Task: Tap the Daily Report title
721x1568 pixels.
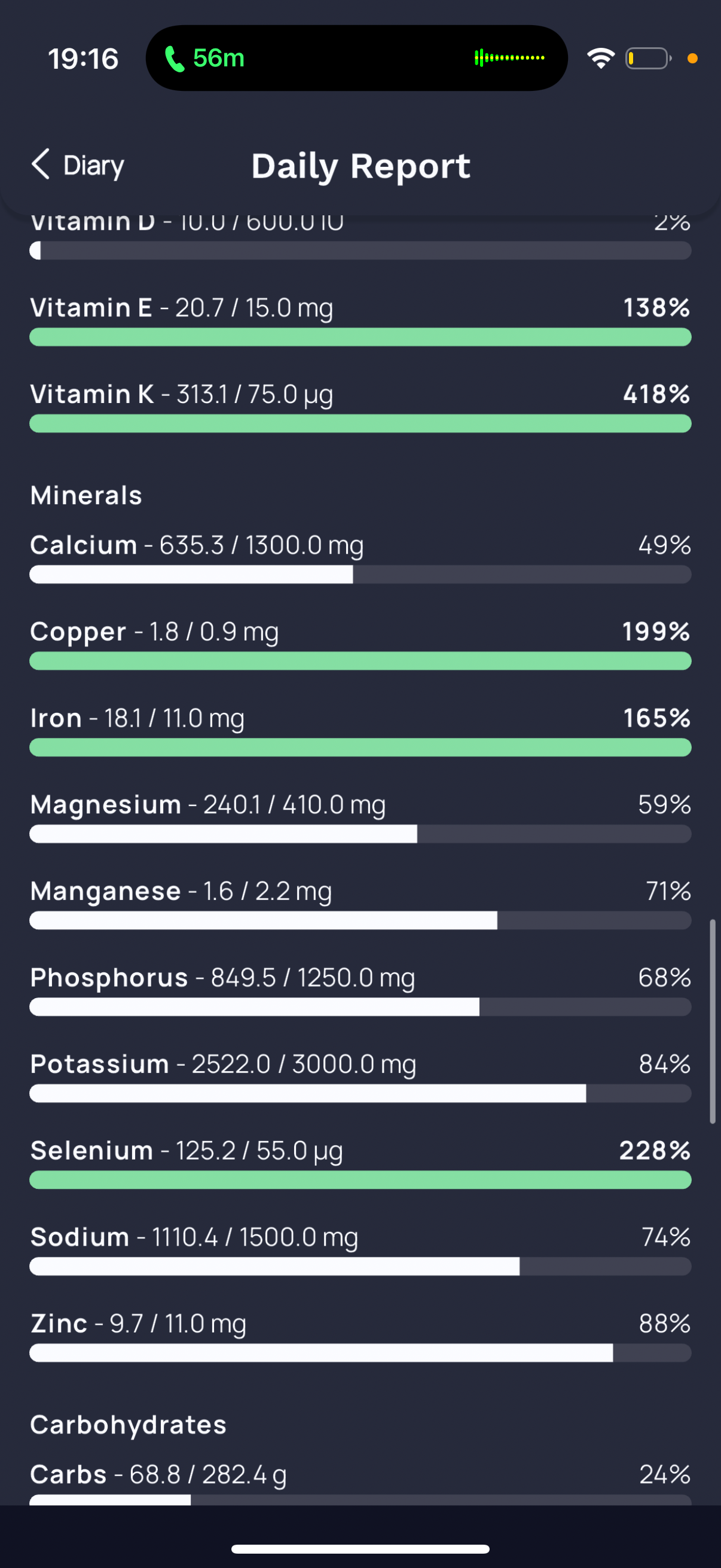Action: pyautogui.click(x=361, y=166)
